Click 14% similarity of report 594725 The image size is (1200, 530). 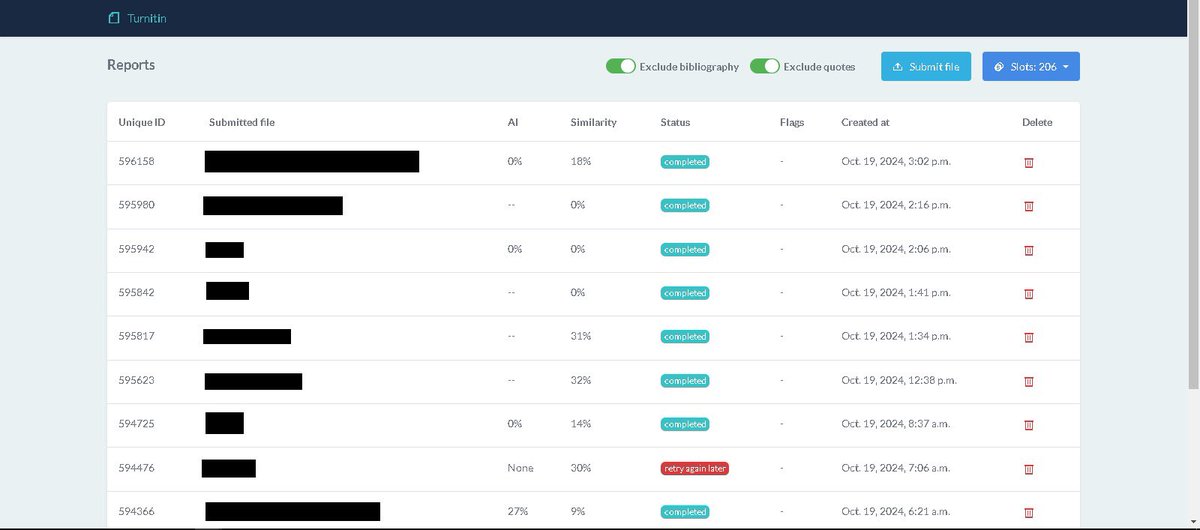click(x=581, y=424)
